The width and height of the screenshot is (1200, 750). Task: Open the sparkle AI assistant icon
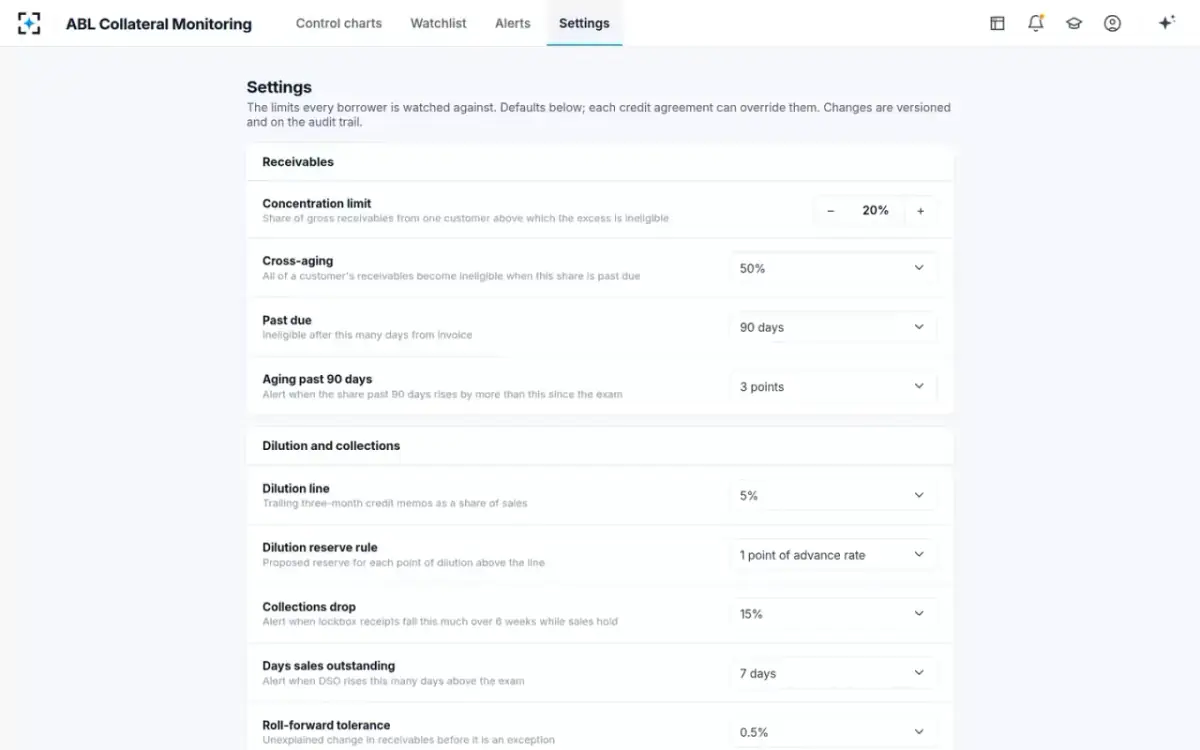(x=1166, y=23)
